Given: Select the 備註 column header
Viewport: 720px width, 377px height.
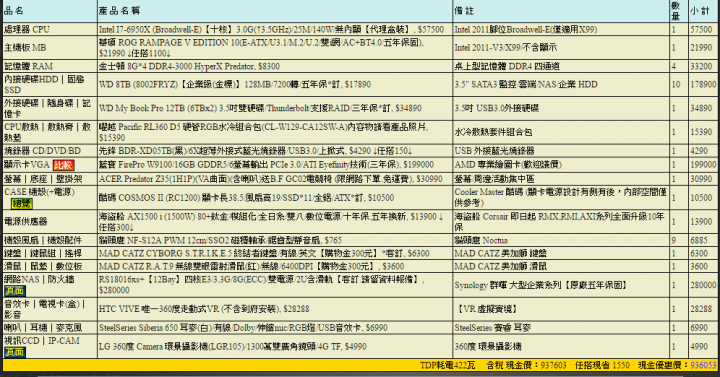Looking at the screenshot, I should coord(560,11).
